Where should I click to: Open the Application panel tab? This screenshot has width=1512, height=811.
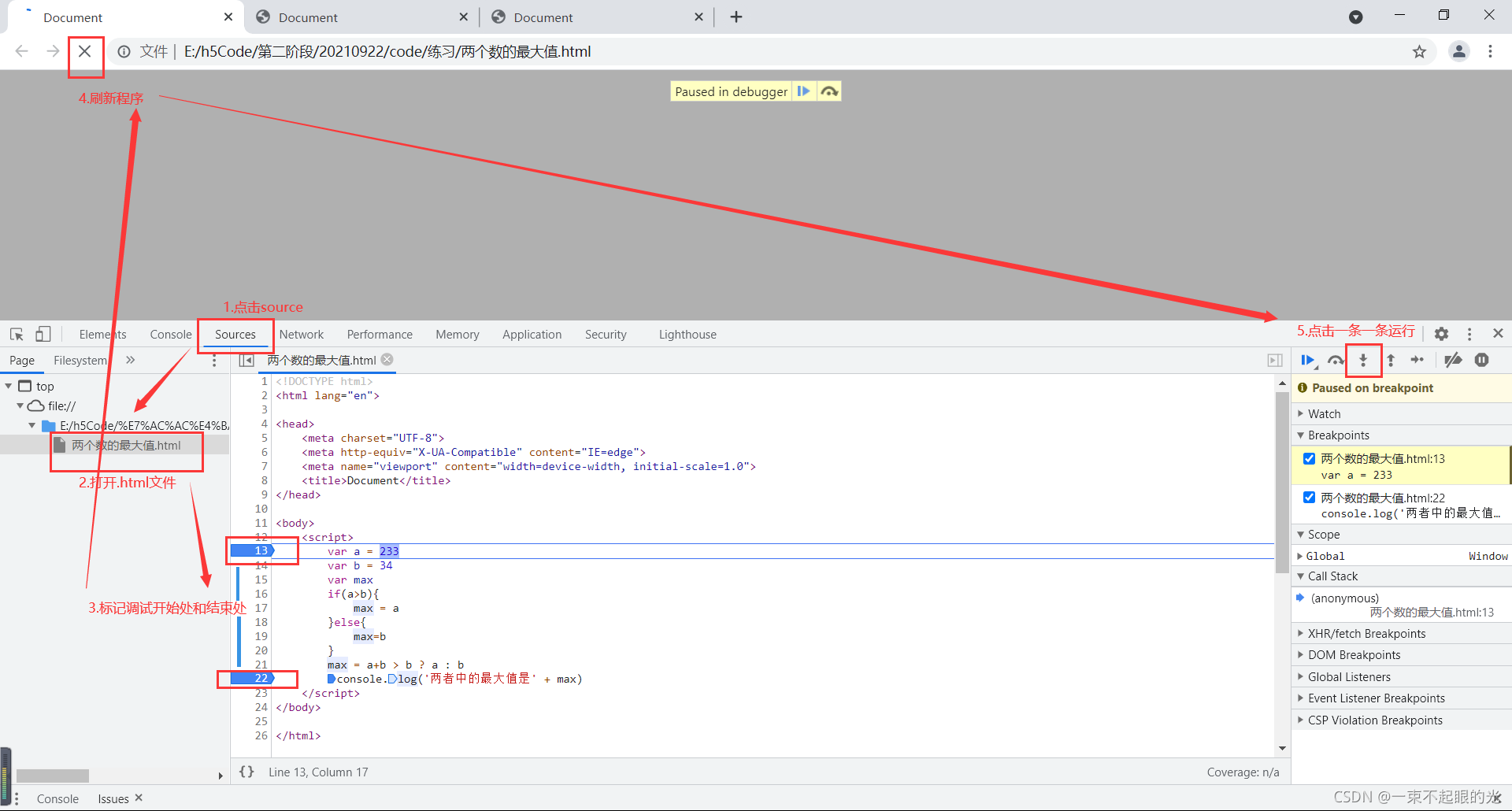(532, 335)
